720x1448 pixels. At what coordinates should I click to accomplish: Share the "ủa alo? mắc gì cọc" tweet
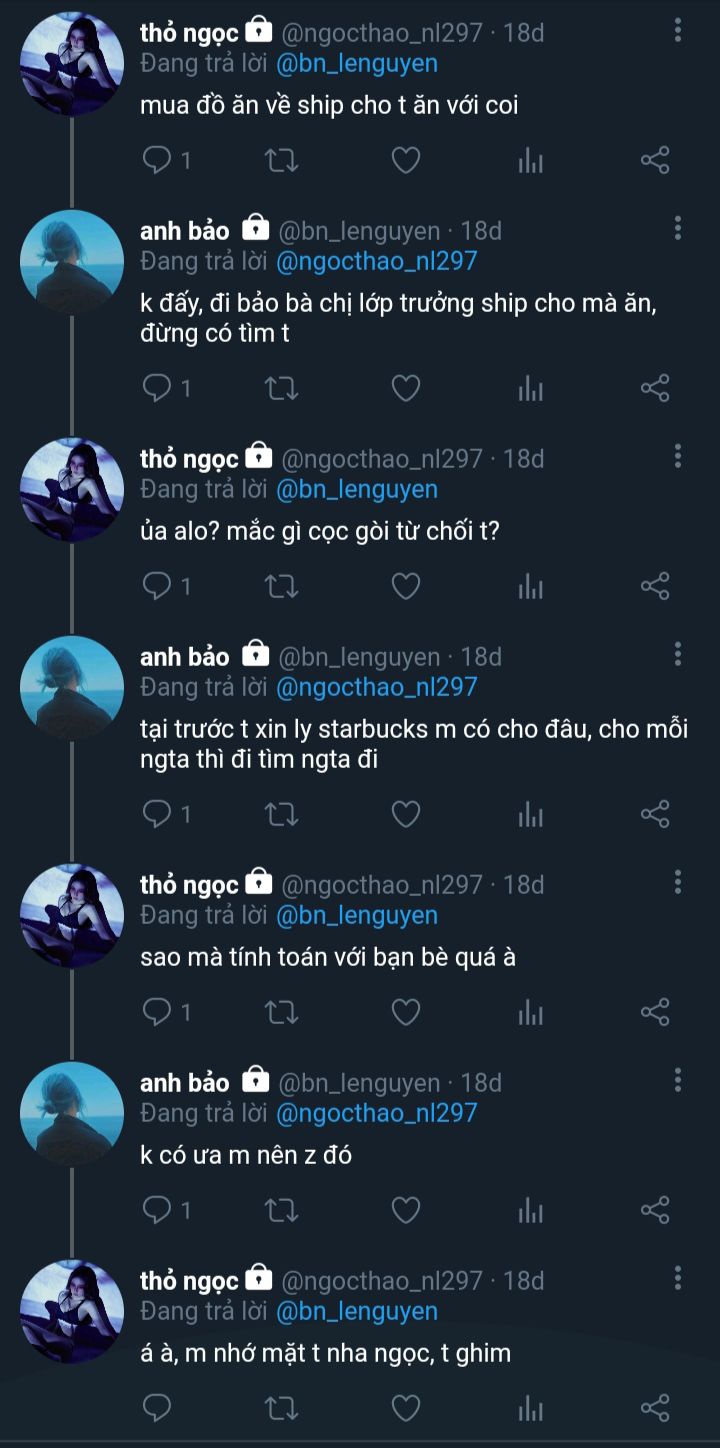(654, 586)
